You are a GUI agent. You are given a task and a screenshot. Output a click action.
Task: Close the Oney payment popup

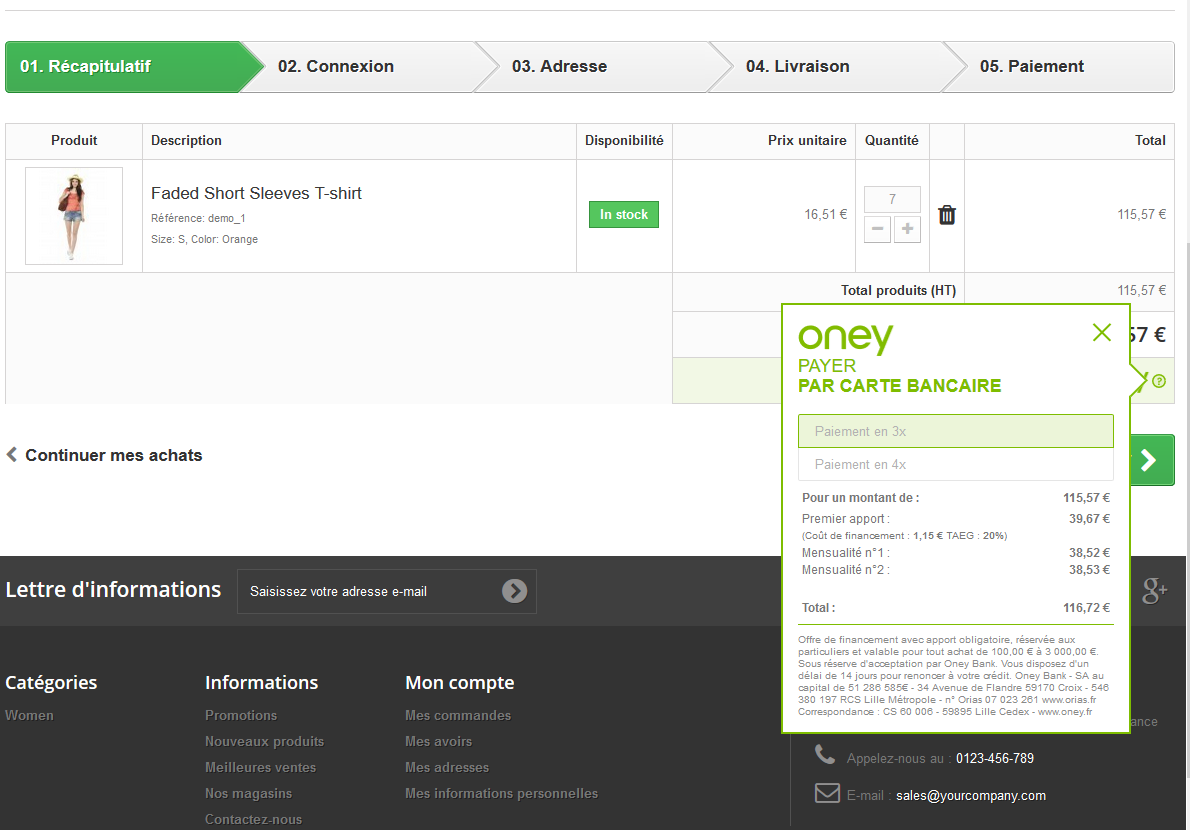1101,332
